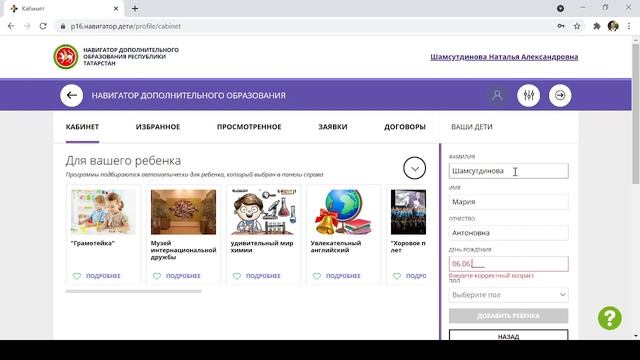Viewport: 640px width, 360px height.
Task: Click the НАЗАД button
Action: 509,335
